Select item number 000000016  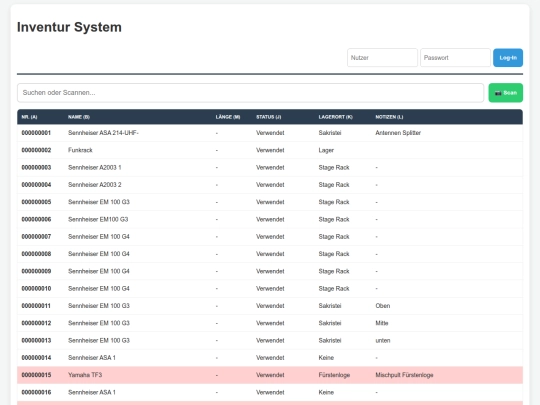pos(36,392)
